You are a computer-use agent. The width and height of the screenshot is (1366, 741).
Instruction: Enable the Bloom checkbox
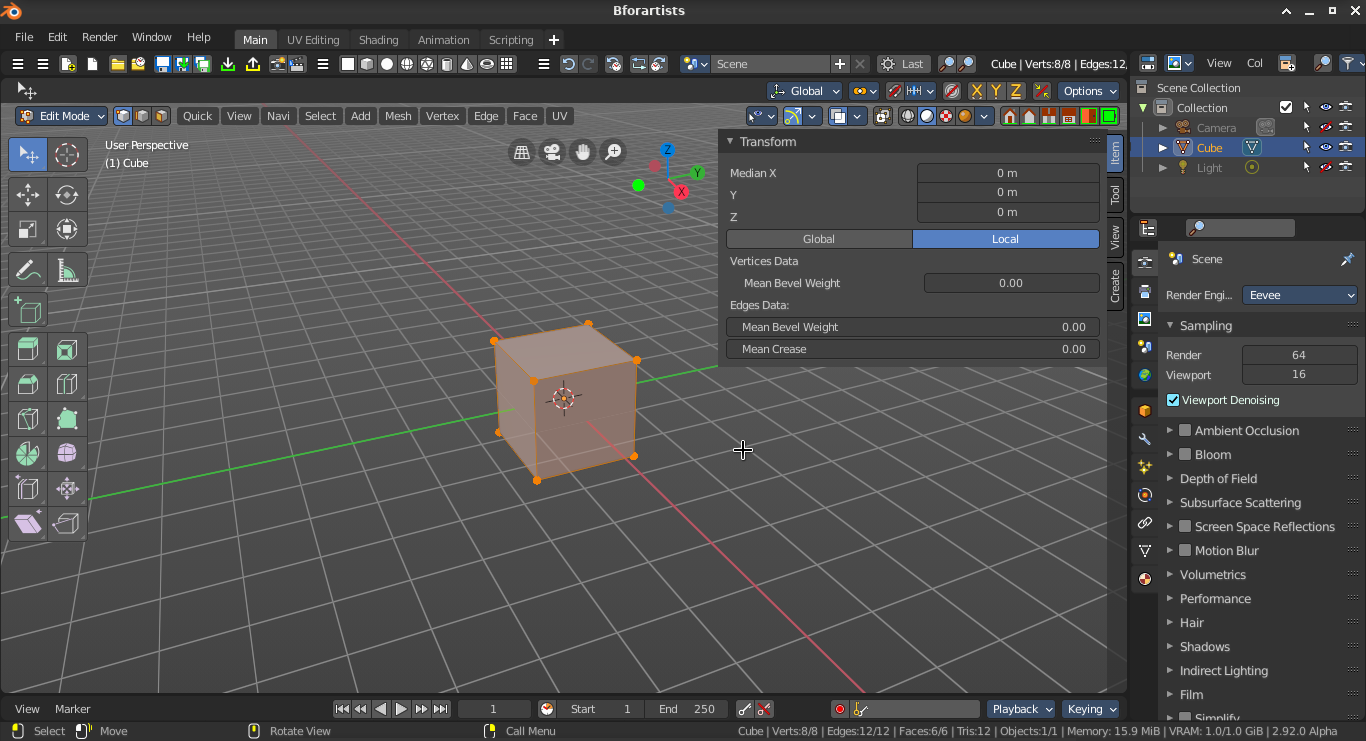click(x=1185, y=454)
